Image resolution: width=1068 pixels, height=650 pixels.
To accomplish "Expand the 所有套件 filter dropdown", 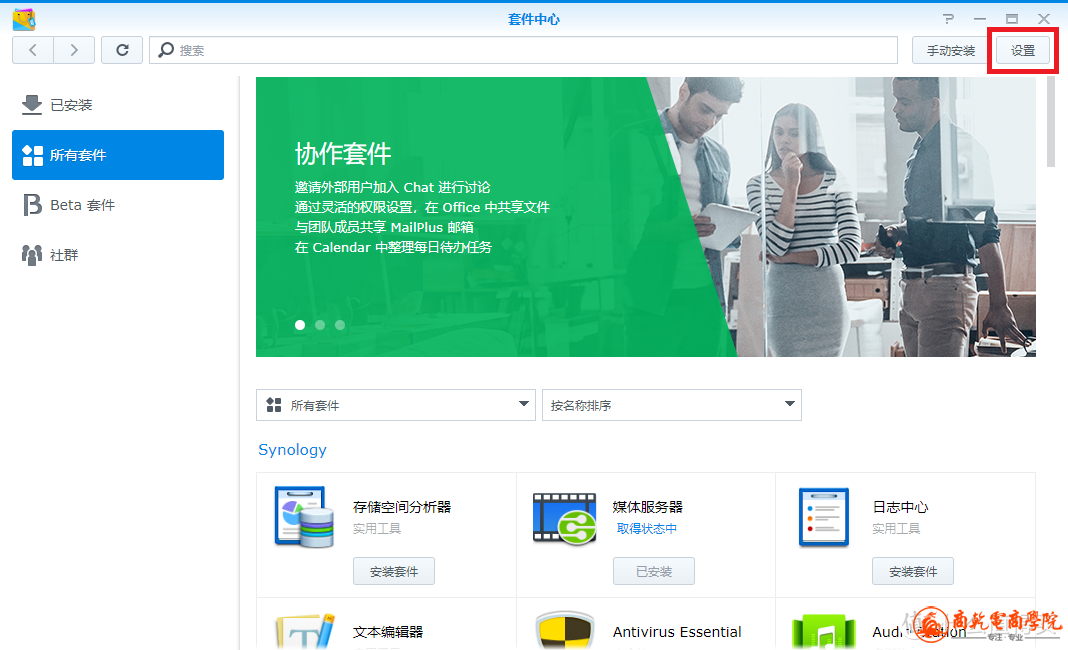I will coord(396,405).
